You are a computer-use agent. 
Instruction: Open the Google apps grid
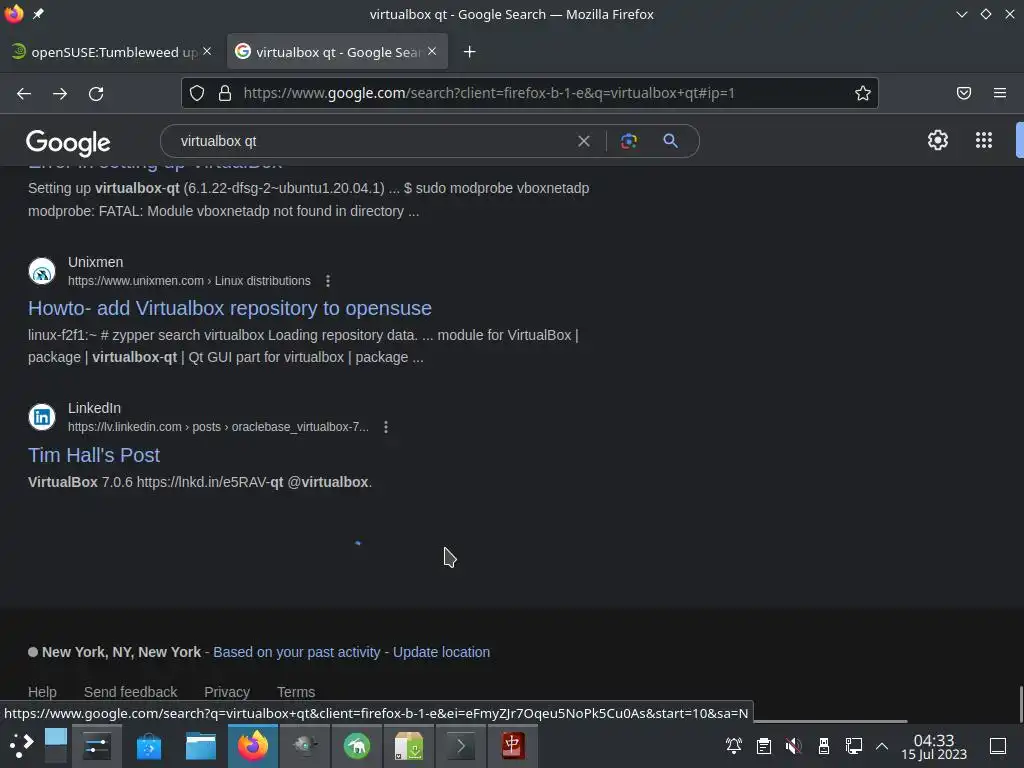pos(984,140)
